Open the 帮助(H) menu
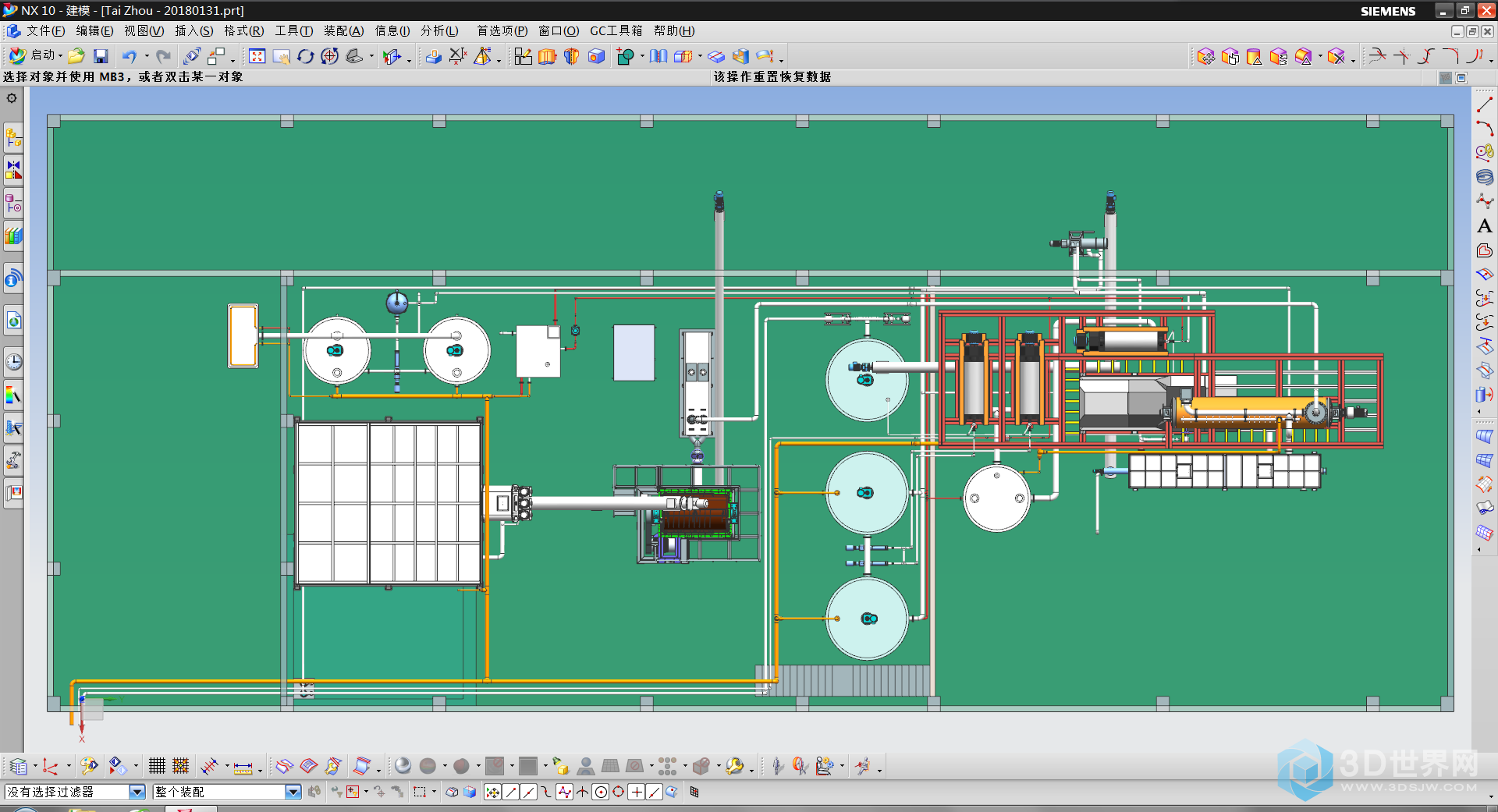1498x812 pixels. coord(674,31)
